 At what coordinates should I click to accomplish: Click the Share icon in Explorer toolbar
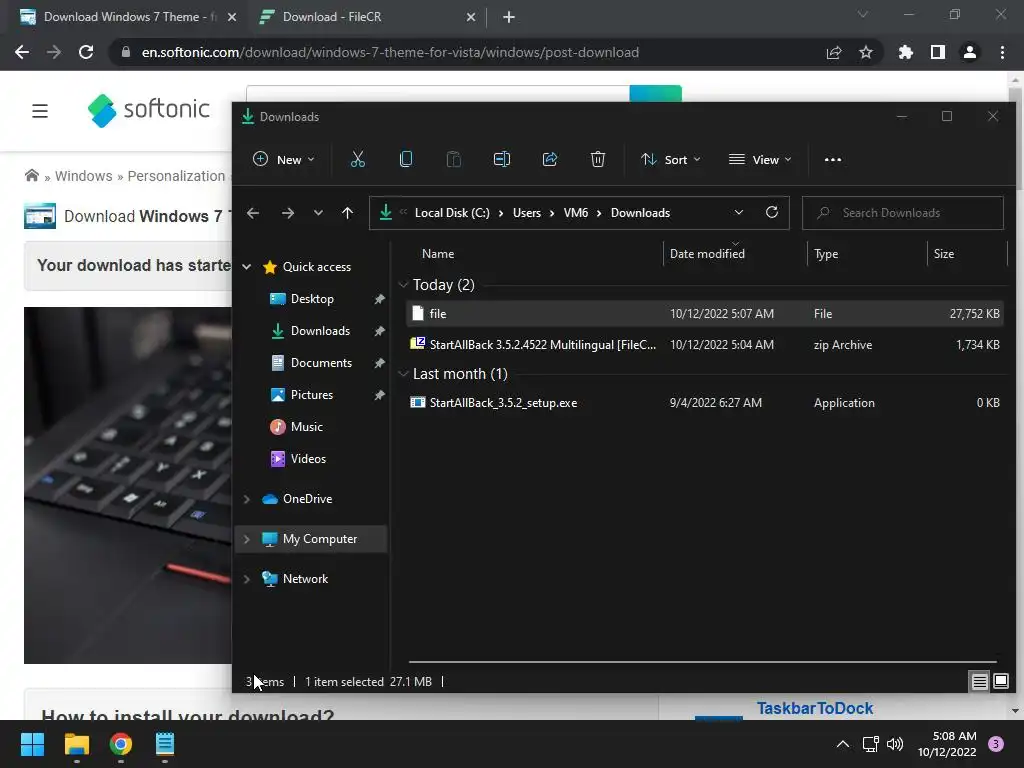(x=550, y=159)
